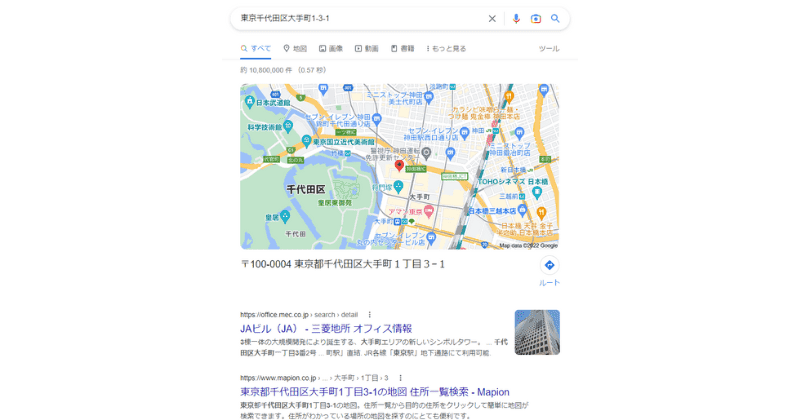The image size is (800, 420).
Task: Expand the もっと見る menu
Action: tap(446, 49)
